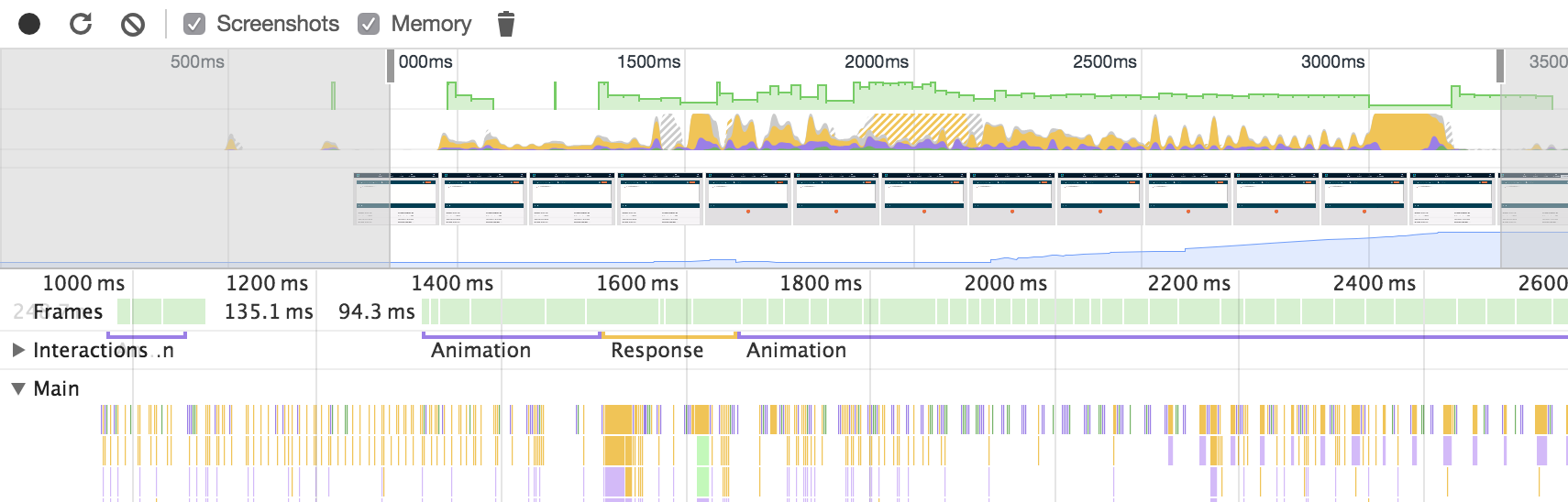Screen dimensions: 1568x502
Task: Collapse the Main thread track
Action: 18,388
